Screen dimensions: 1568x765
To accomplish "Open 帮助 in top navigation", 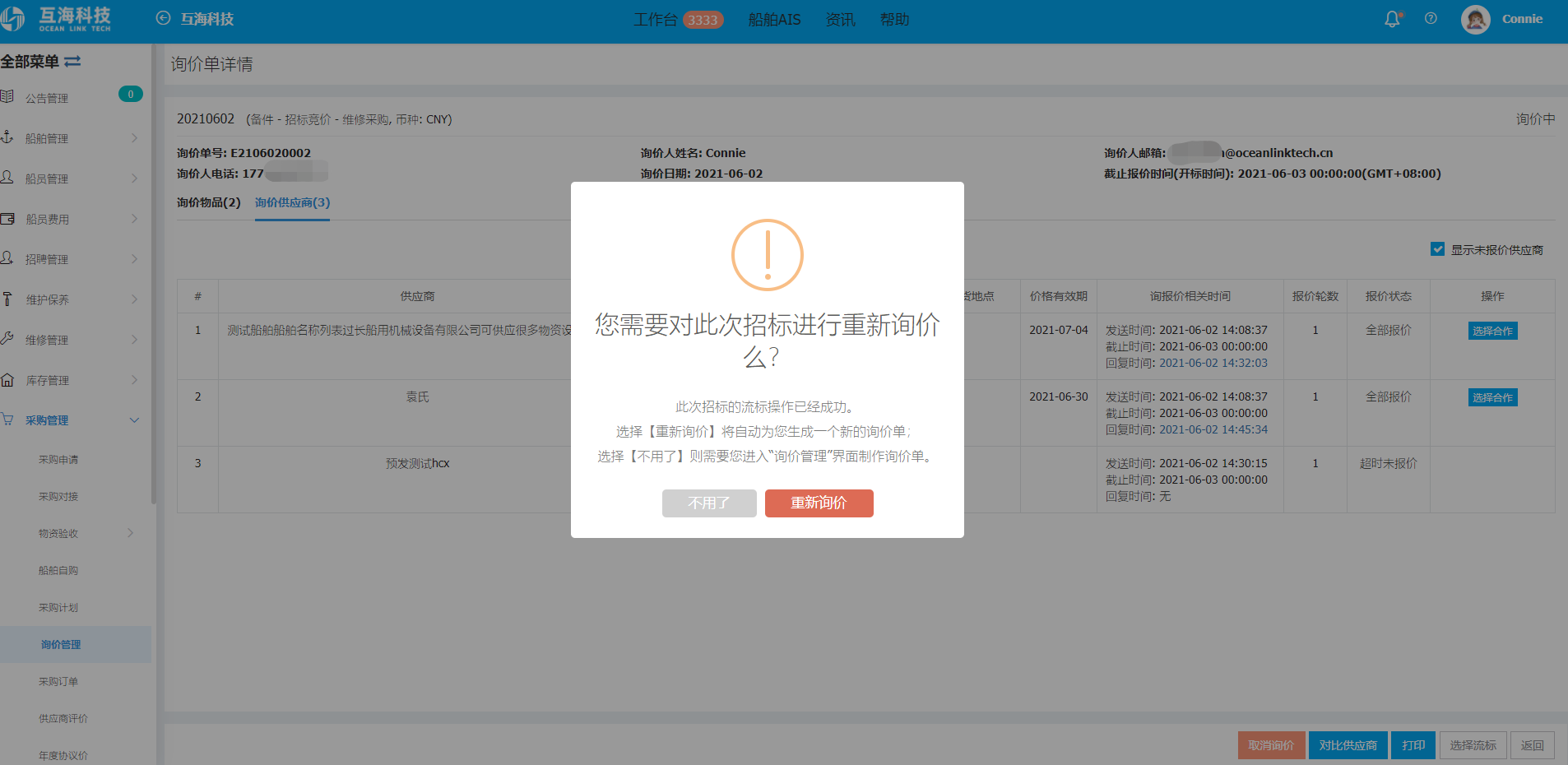I will point(894,20).
